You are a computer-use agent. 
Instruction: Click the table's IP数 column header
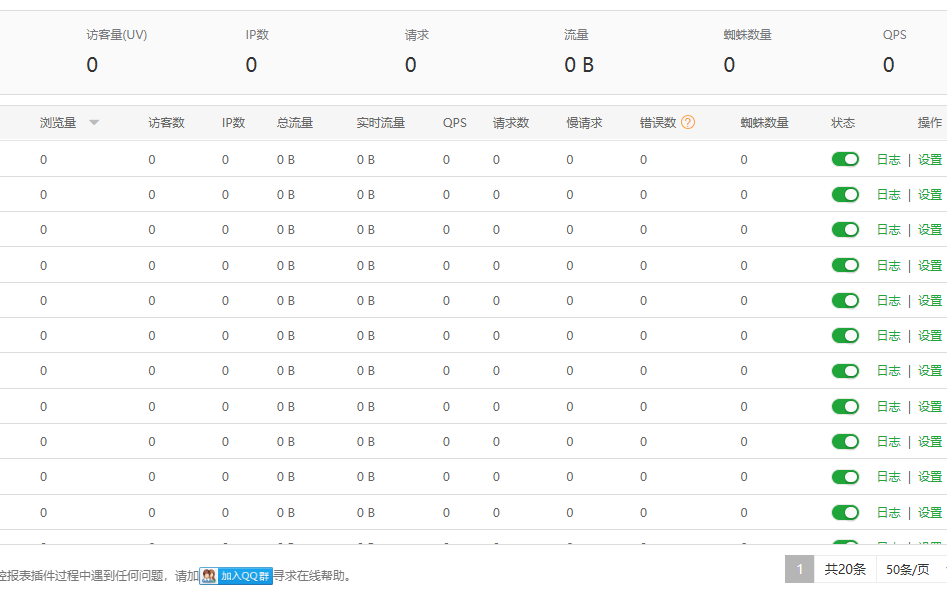[233, 123]
